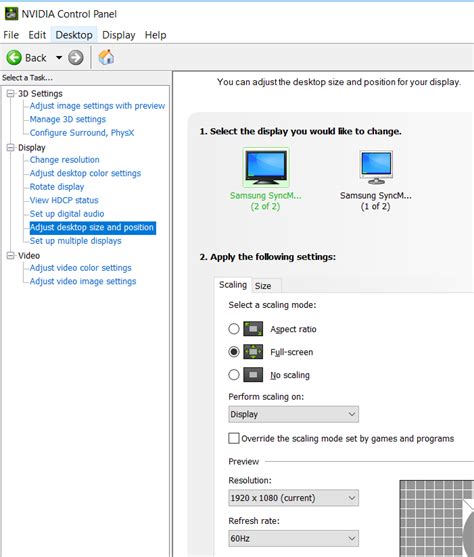This screenshot has width=474, height=557.
Task: Select the Samsung SyncM... (2 of 2) display icon
Action: (x=266, y=168)
